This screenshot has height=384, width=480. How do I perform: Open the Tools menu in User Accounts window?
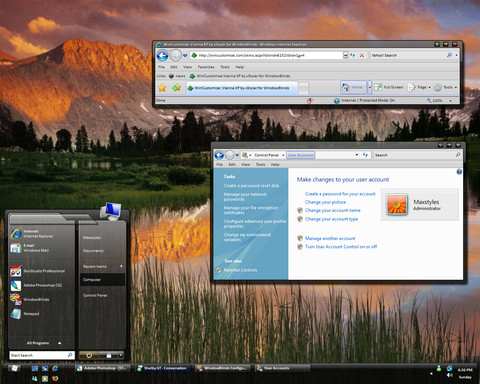point(260,165)
